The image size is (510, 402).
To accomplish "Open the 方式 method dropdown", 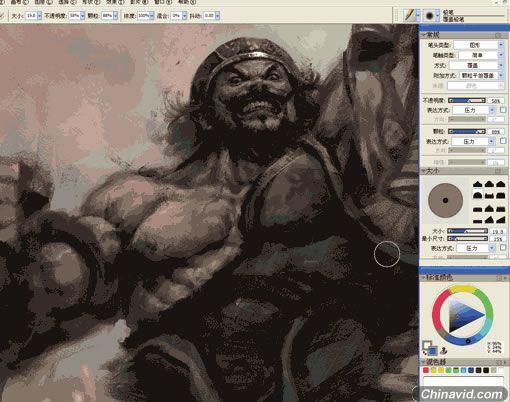I will pyautogui.click(x=477, y=65).
